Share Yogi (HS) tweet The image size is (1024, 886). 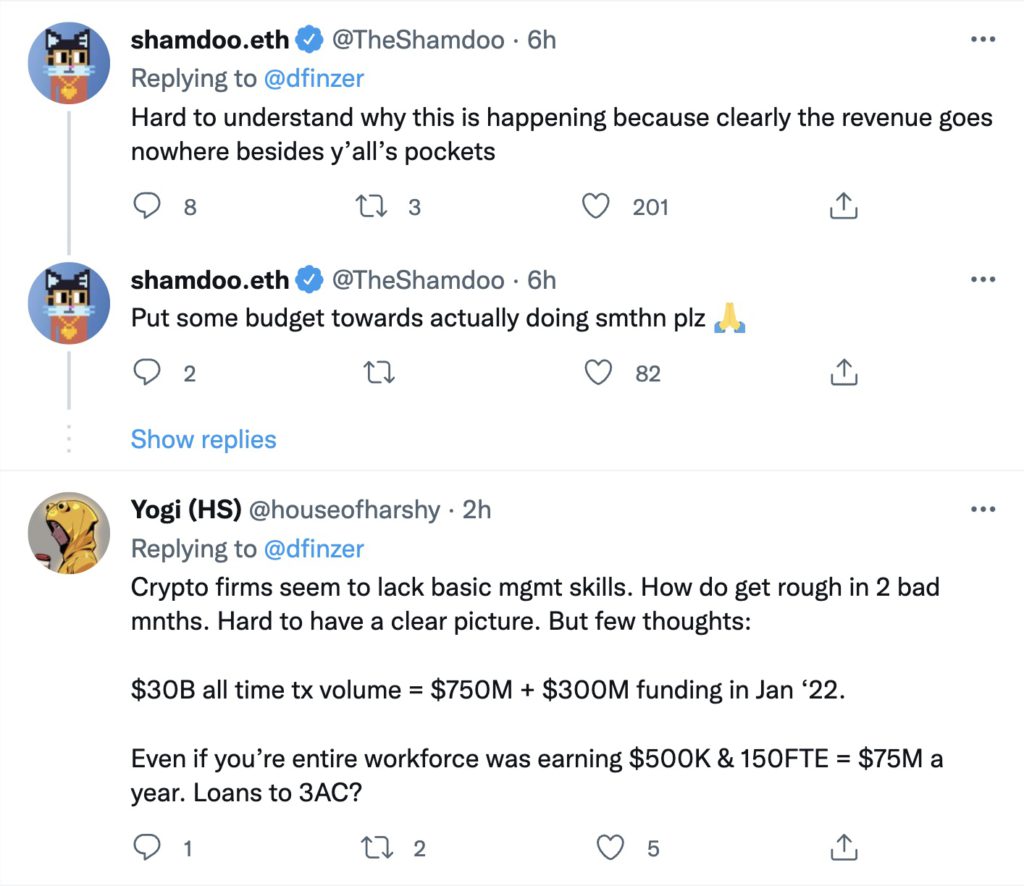(843, 848)
